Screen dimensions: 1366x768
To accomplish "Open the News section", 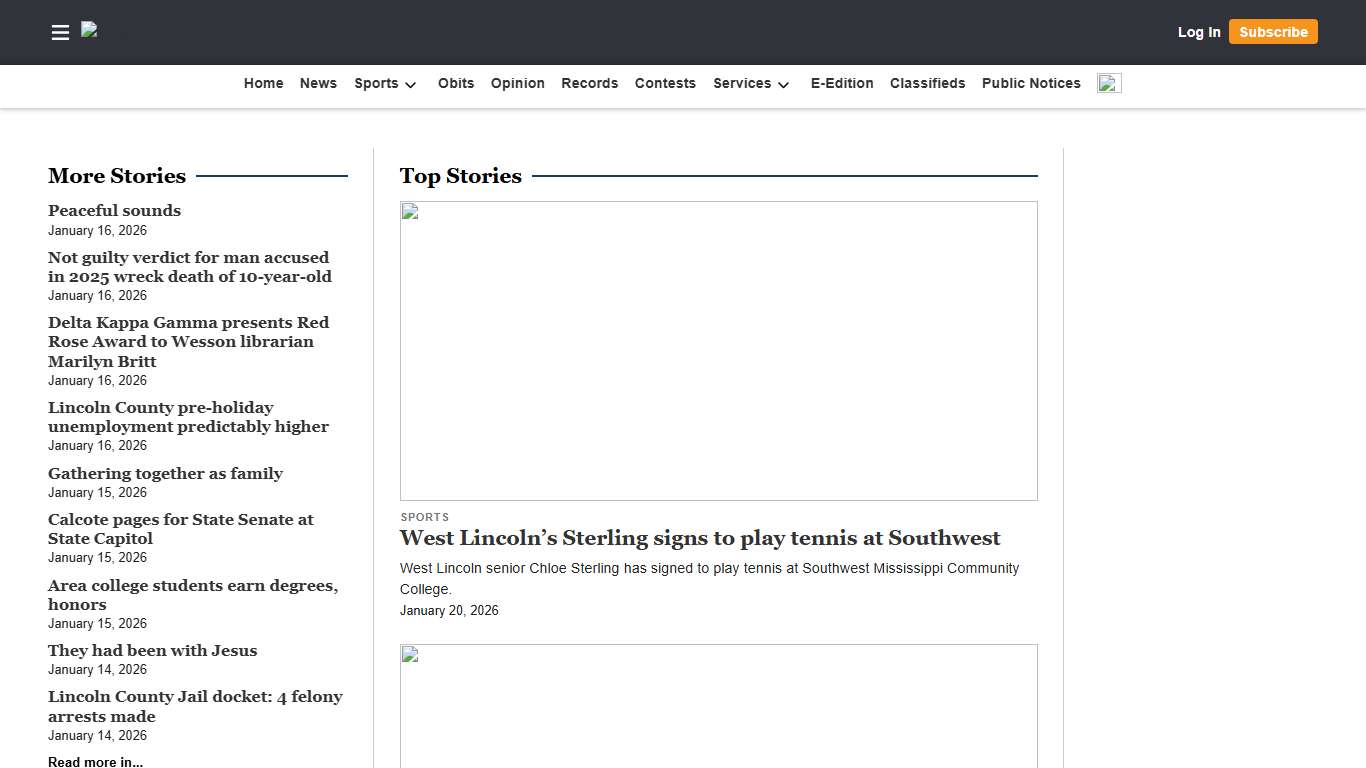I will pos(318,84).
